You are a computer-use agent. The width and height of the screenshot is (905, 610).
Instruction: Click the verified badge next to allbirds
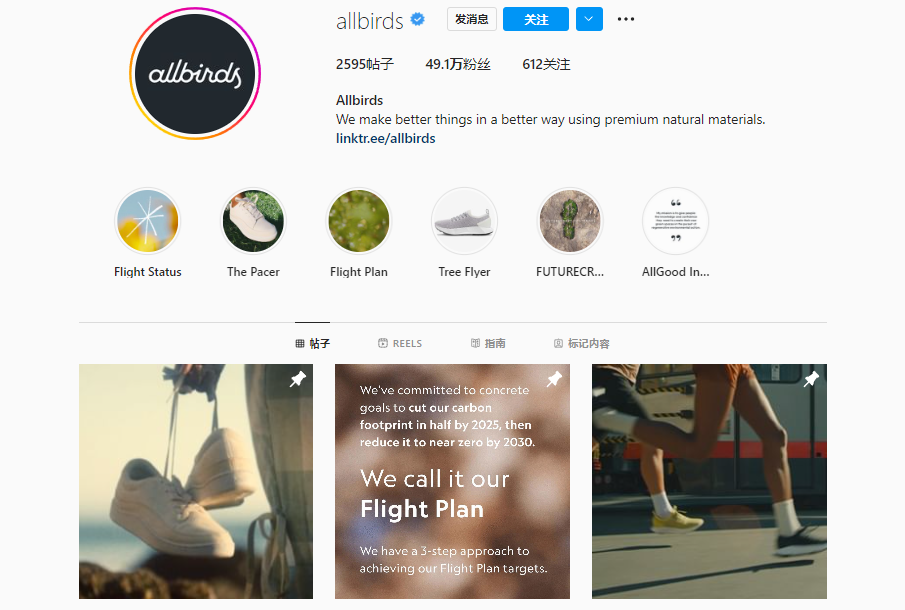pyautogui.click(x=417, y=20)
